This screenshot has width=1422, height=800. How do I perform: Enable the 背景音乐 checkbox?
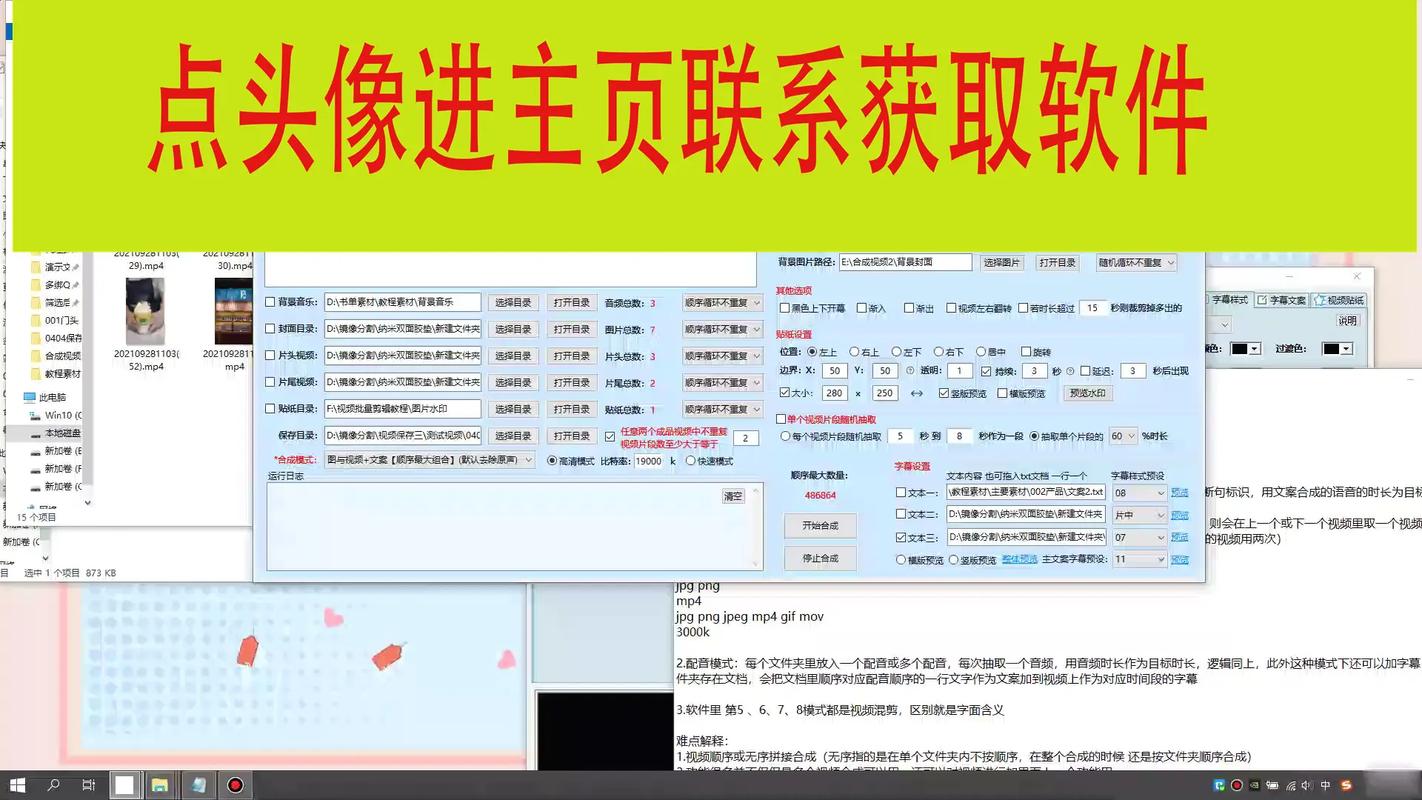[270, 301]
